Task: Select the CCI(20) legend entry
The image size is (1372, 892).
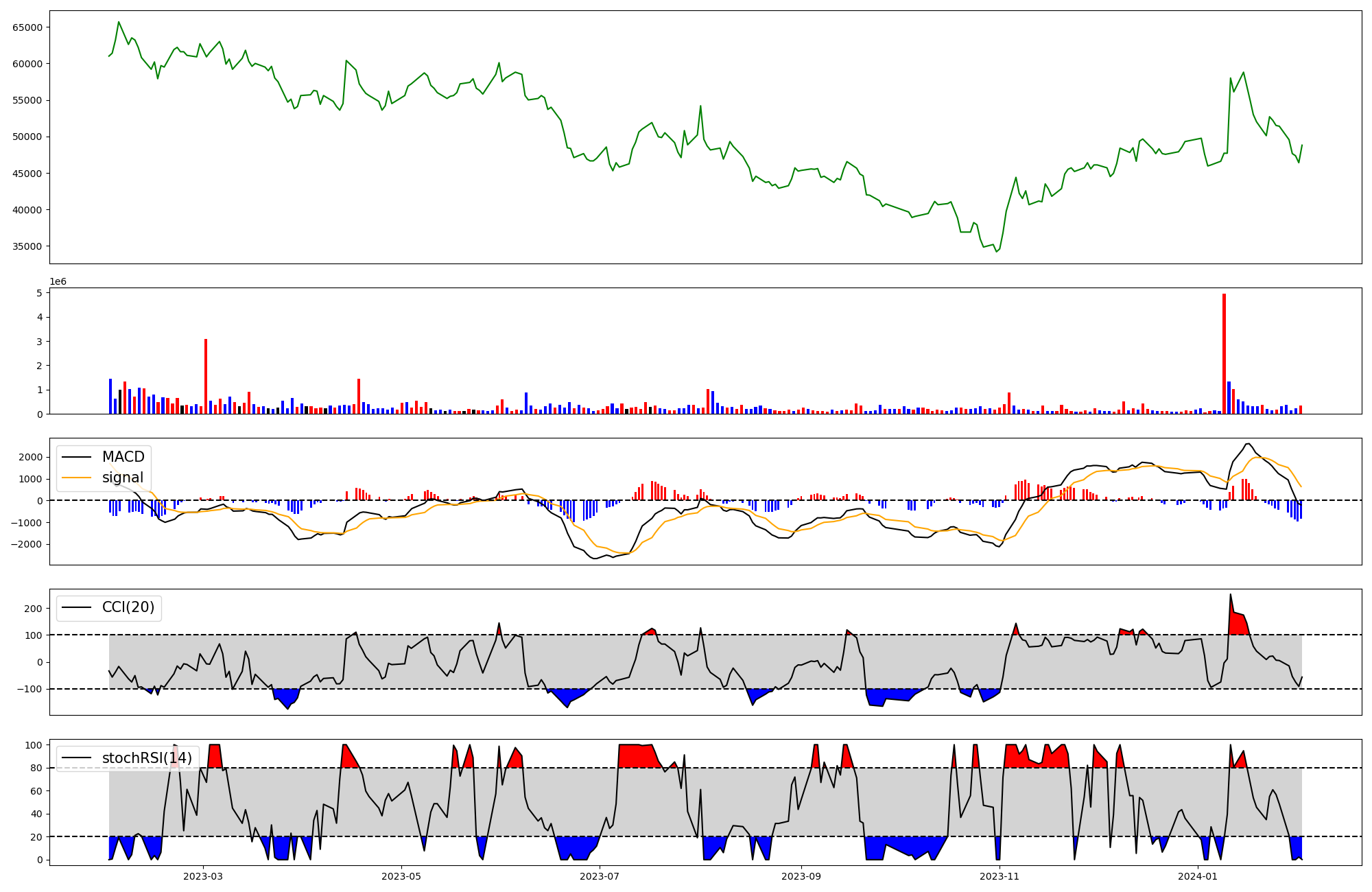Action: (128, 607)
